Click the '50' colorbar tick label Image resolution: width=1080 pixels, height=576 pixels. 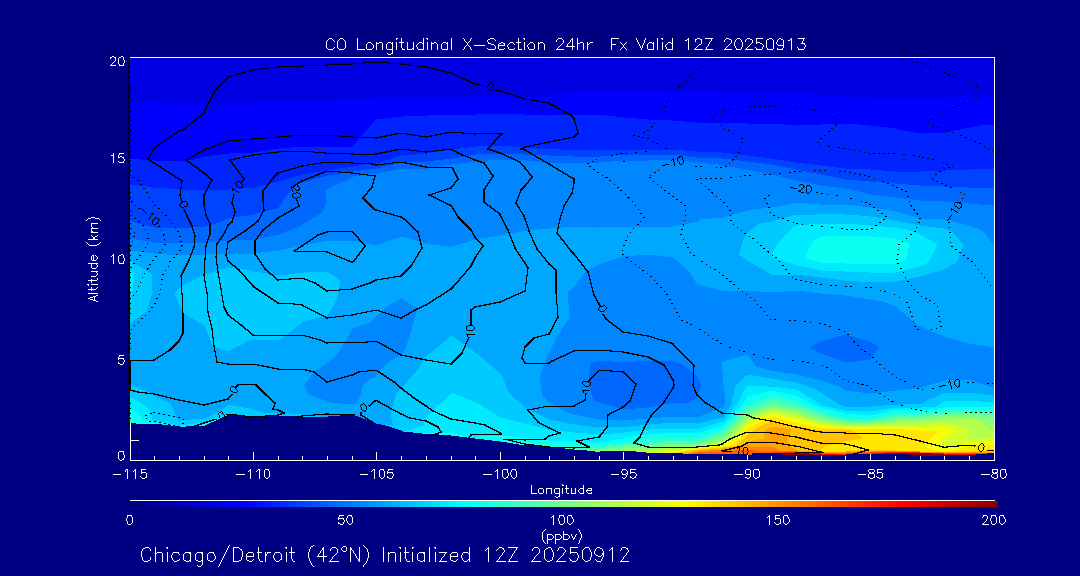pyautogui.click(x=345, y=520)
